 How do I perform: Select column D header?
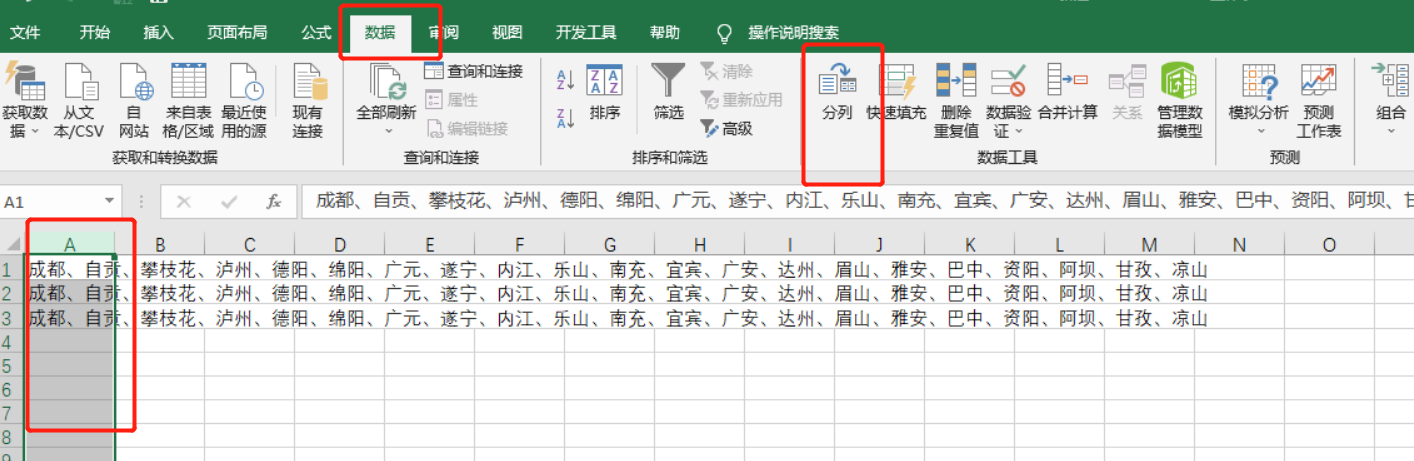(x=340, y=245)
